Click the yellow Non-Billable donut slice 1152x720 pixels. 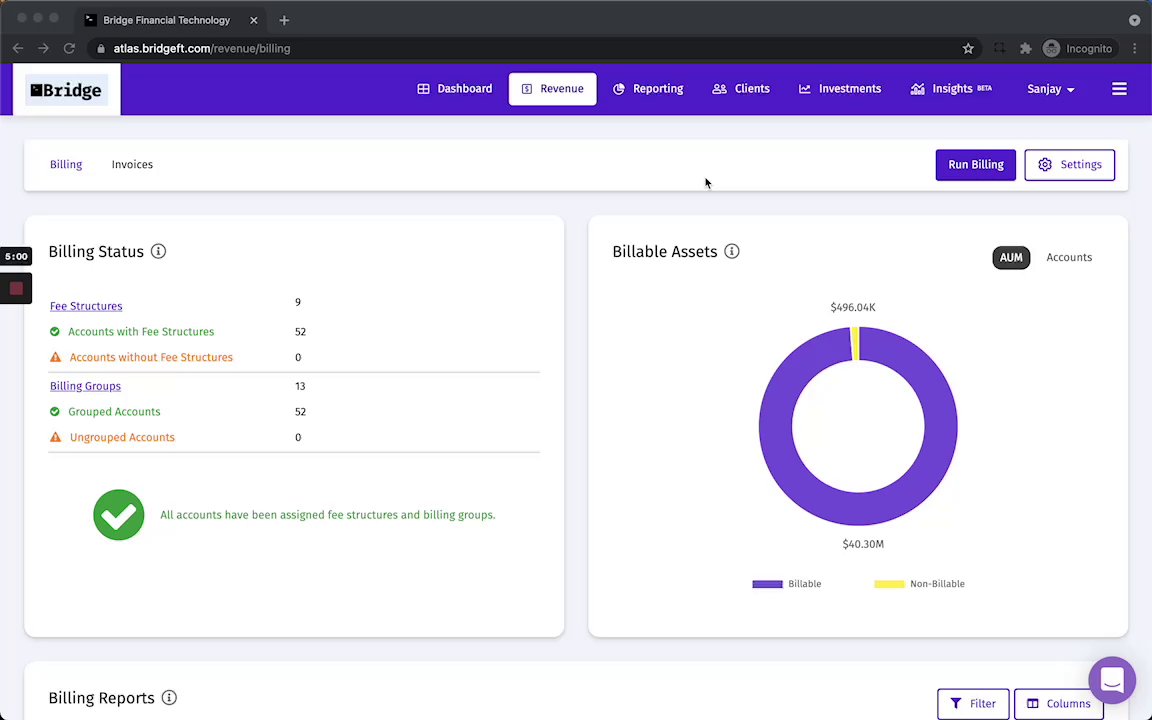click(855, 344)
